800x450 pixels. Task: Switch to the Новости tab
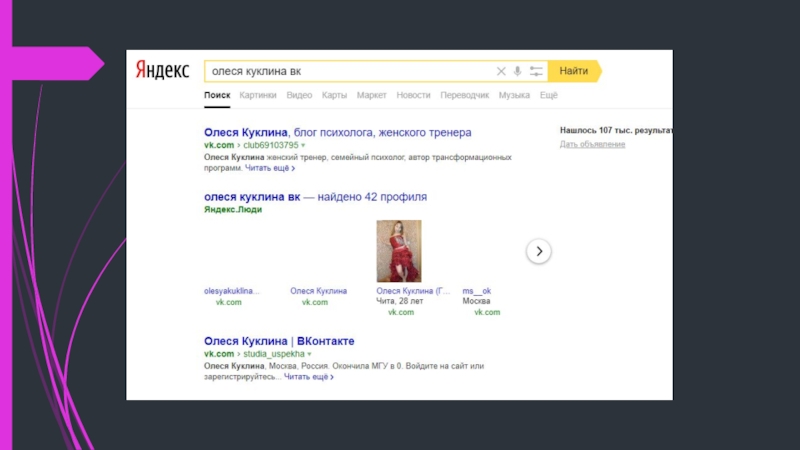pos(413,95)
